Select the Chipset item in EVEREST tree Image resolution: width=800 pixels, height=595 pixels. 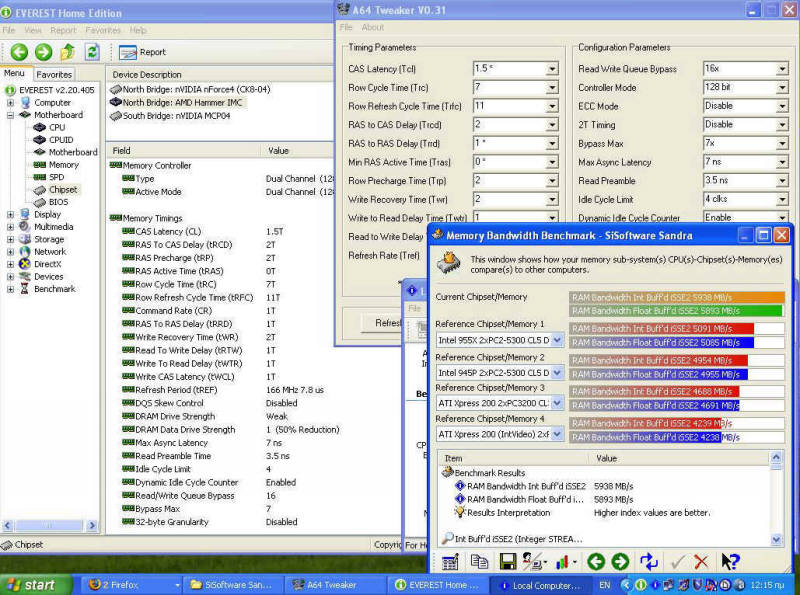point(63,189)
